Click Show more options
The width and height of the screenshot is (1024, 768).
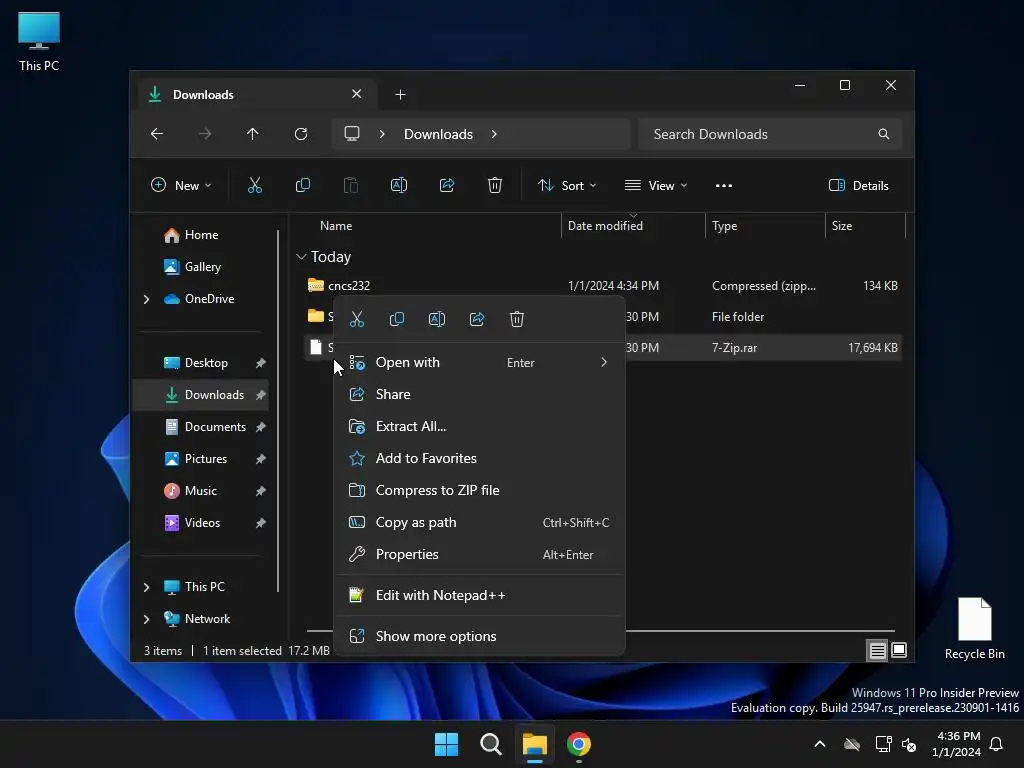[479, 636]
